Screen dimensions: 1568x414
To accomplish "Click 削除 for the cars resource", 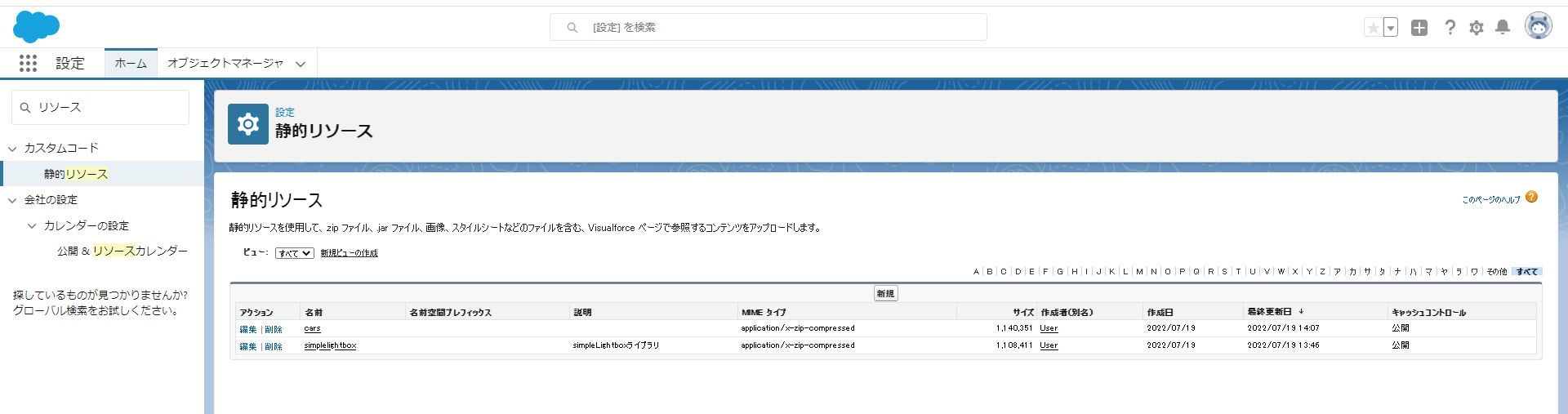I will [x=274, y=329].
